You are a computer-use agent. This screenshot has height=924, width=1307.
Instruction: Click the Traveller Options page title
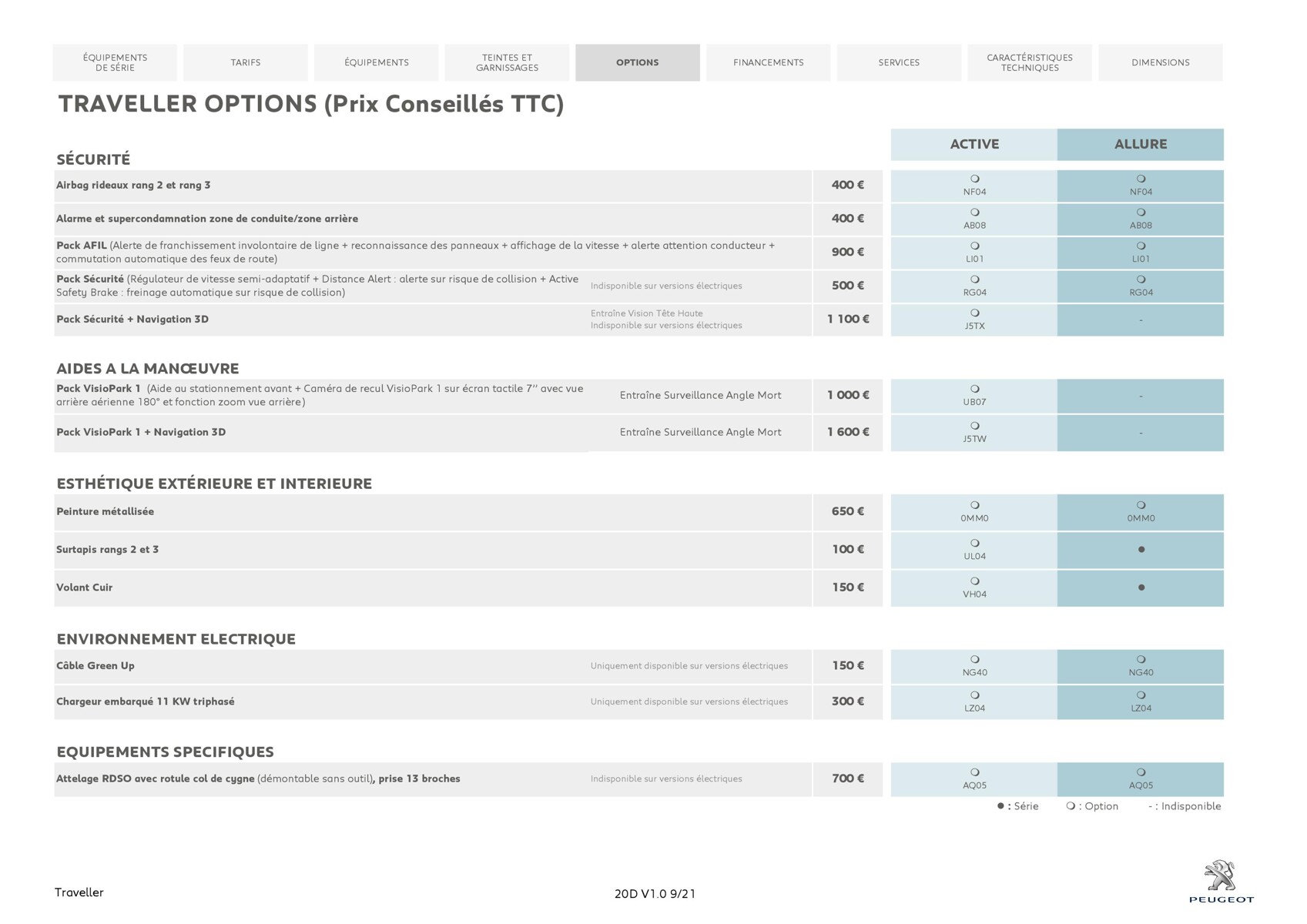(311, 104)
